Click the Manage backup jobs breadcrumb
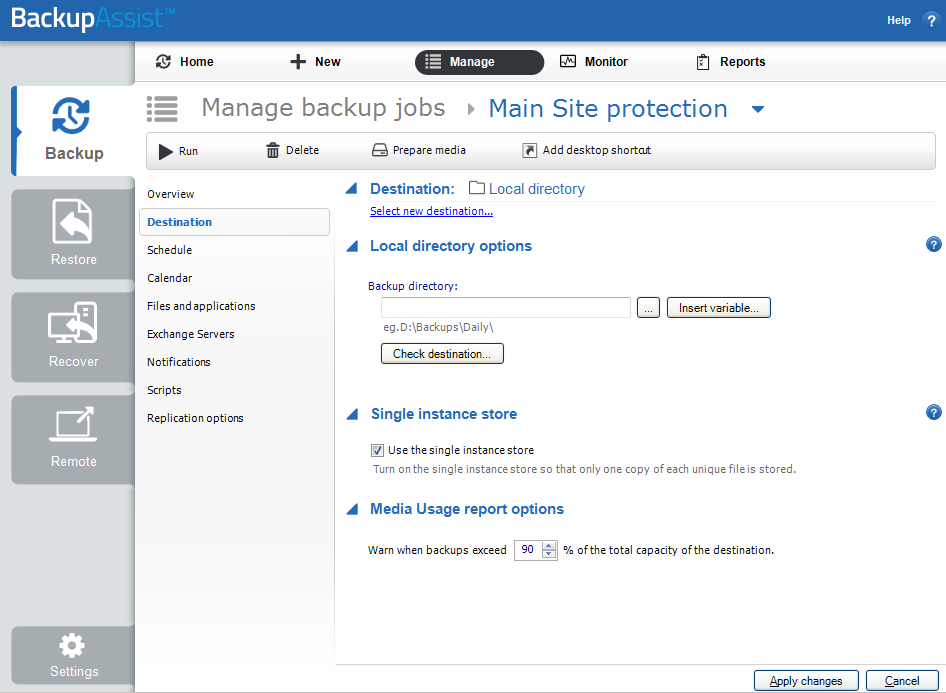Viewport: 946px width, 693px height. (x=323, y=108)
